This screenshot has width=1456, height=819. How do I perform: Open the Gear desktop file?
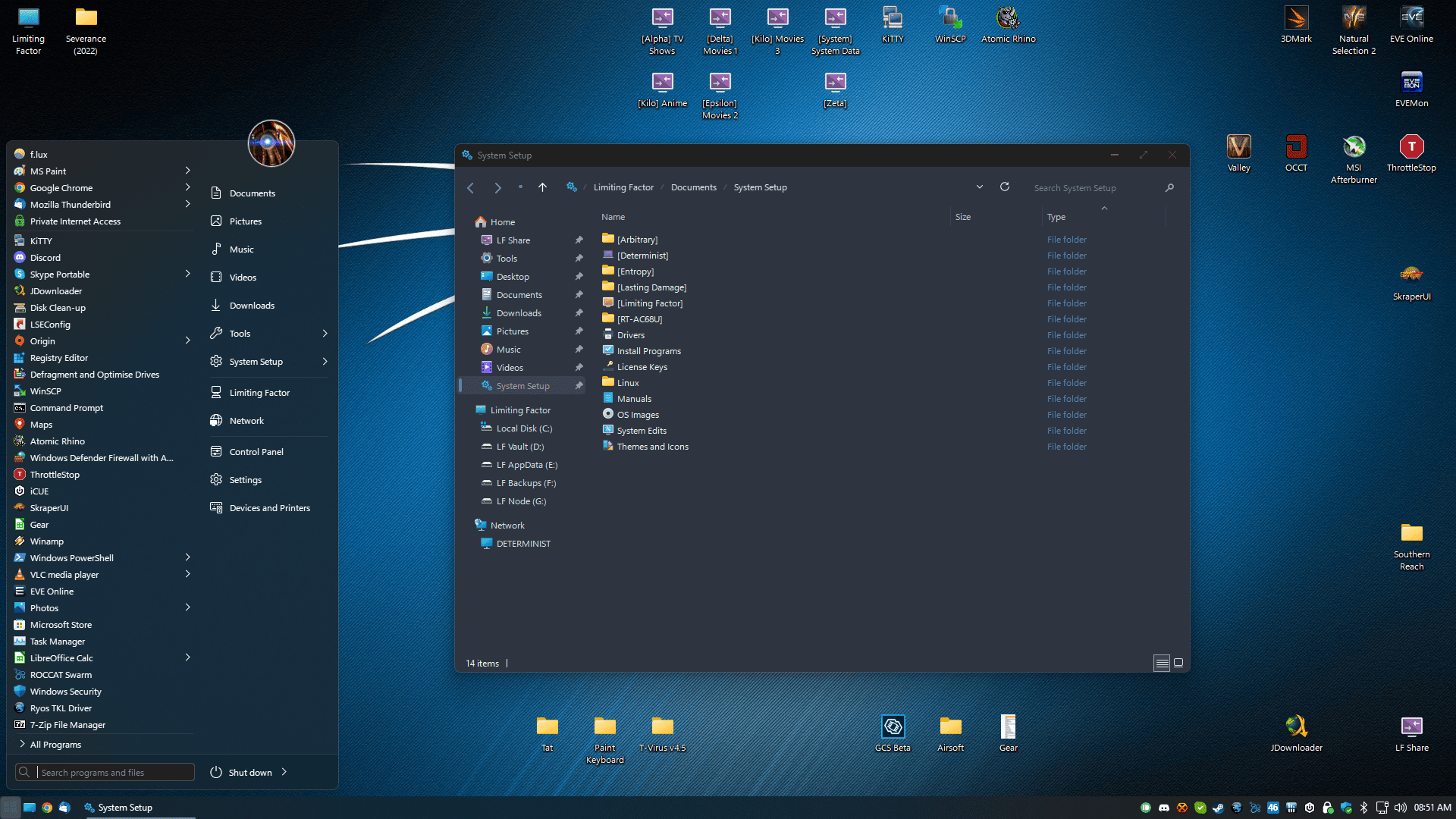(x=1008, y=733)
